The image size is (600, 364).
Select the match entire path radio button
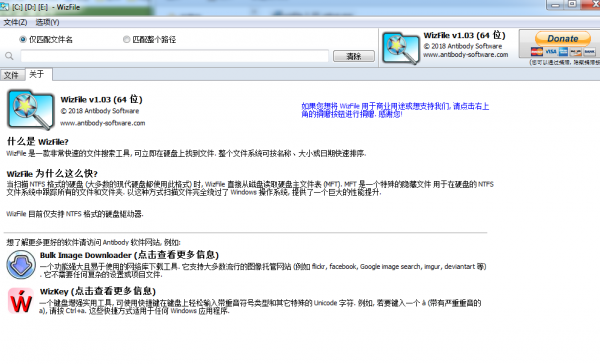click(126, 39)
